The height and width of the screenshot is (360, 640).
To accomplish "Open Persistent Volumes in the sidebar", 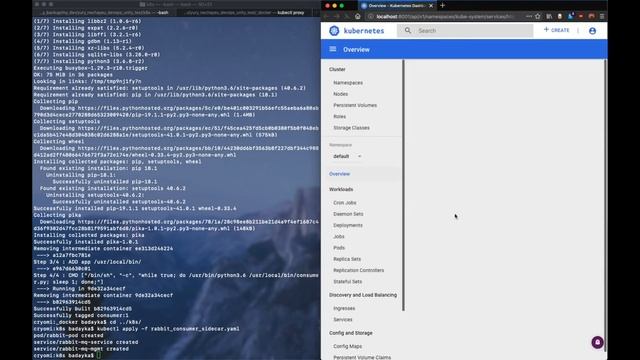I will tap(355, 105).
